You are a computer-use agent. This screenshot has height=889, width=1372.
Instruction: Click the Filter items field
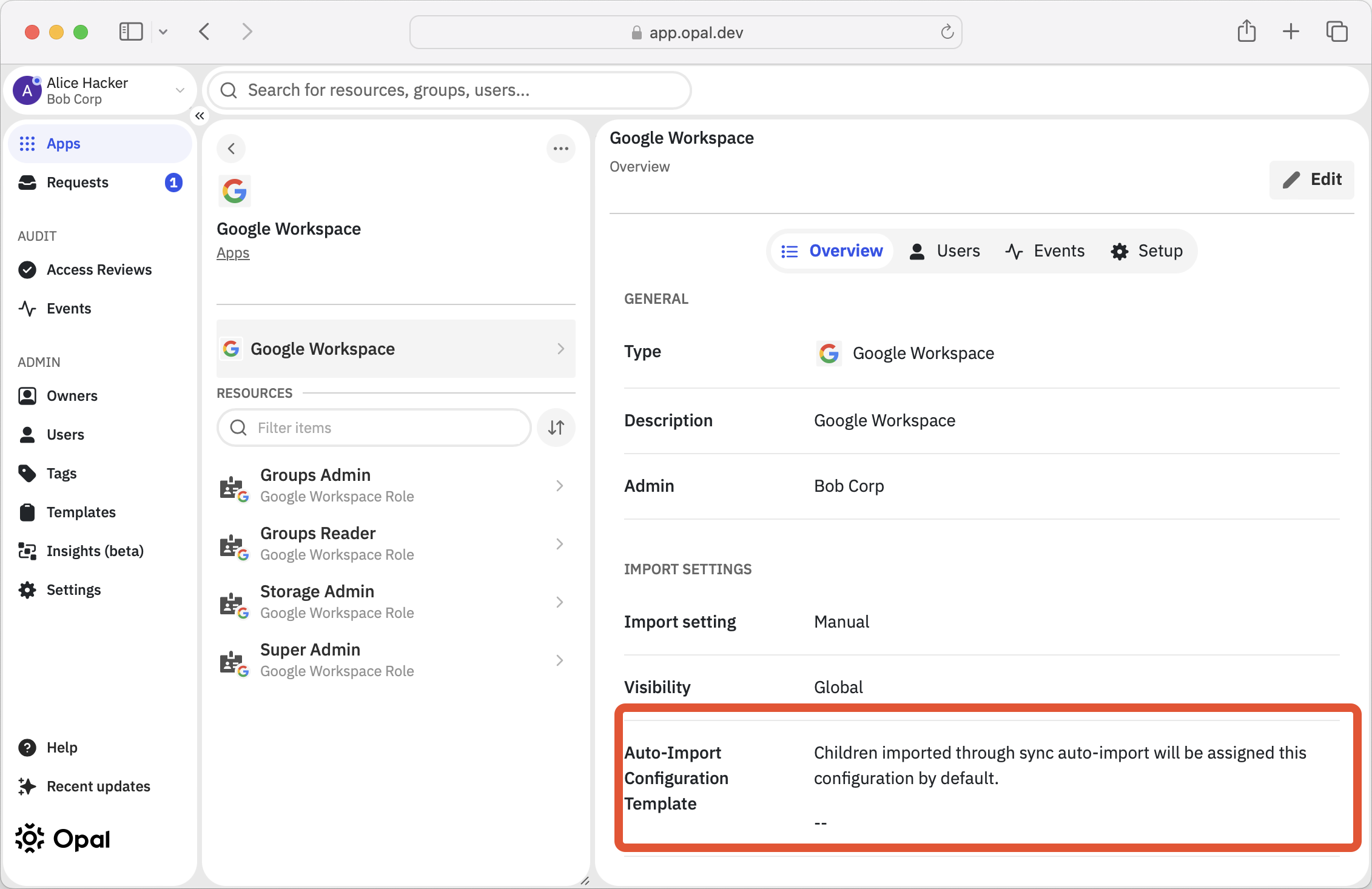point(374,428)
